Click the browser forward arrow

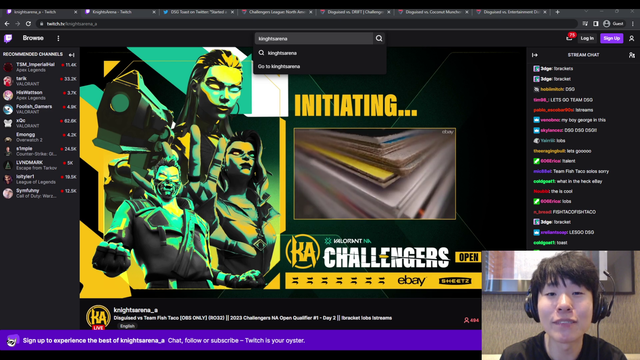point(18,24)
